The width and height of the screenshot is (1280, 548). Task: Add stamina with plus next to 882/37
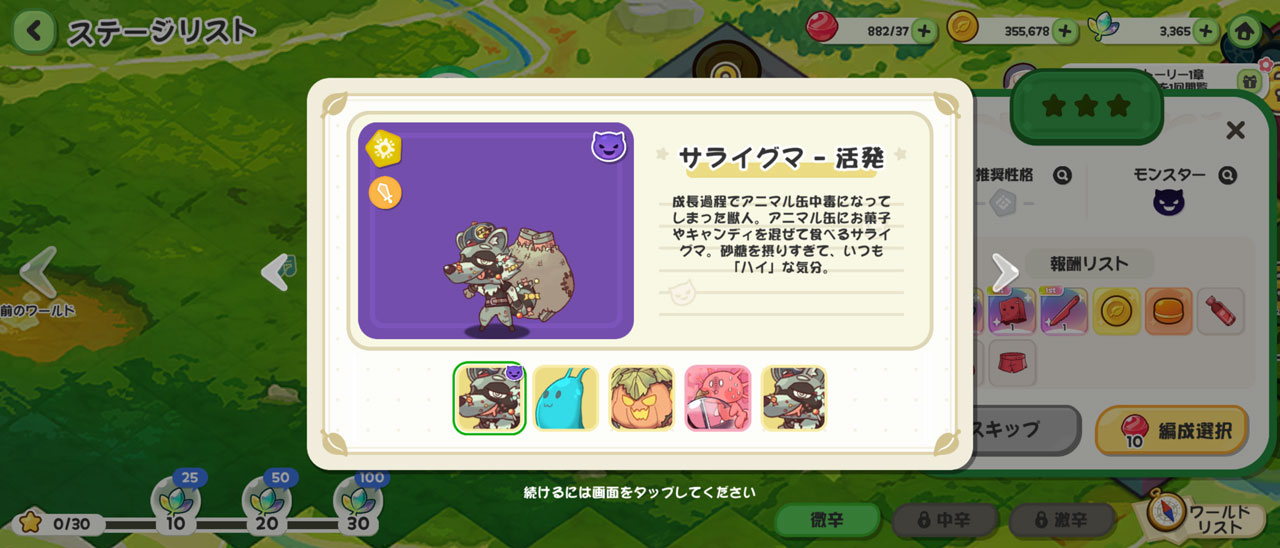(924, 31)
